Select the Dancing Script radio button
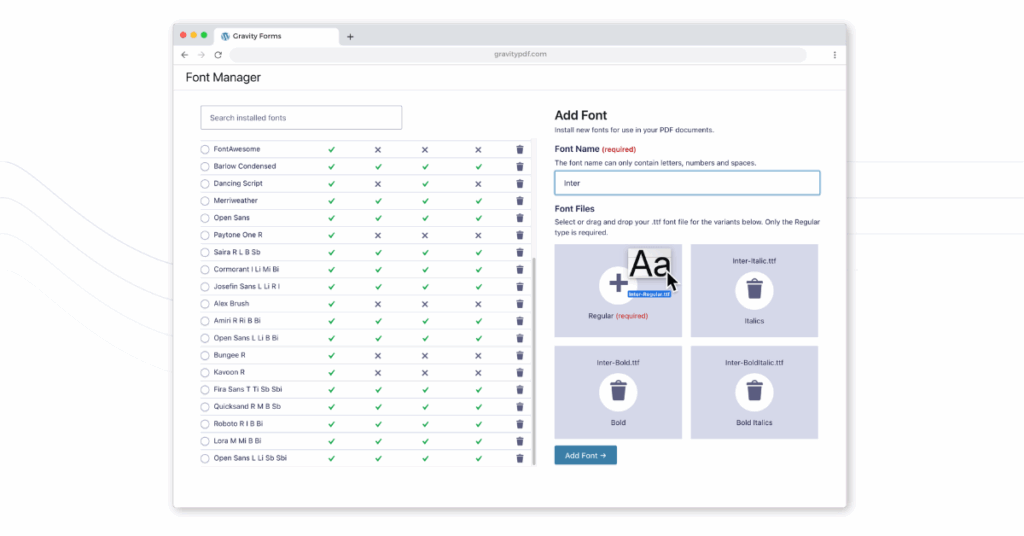 point(205,184)
